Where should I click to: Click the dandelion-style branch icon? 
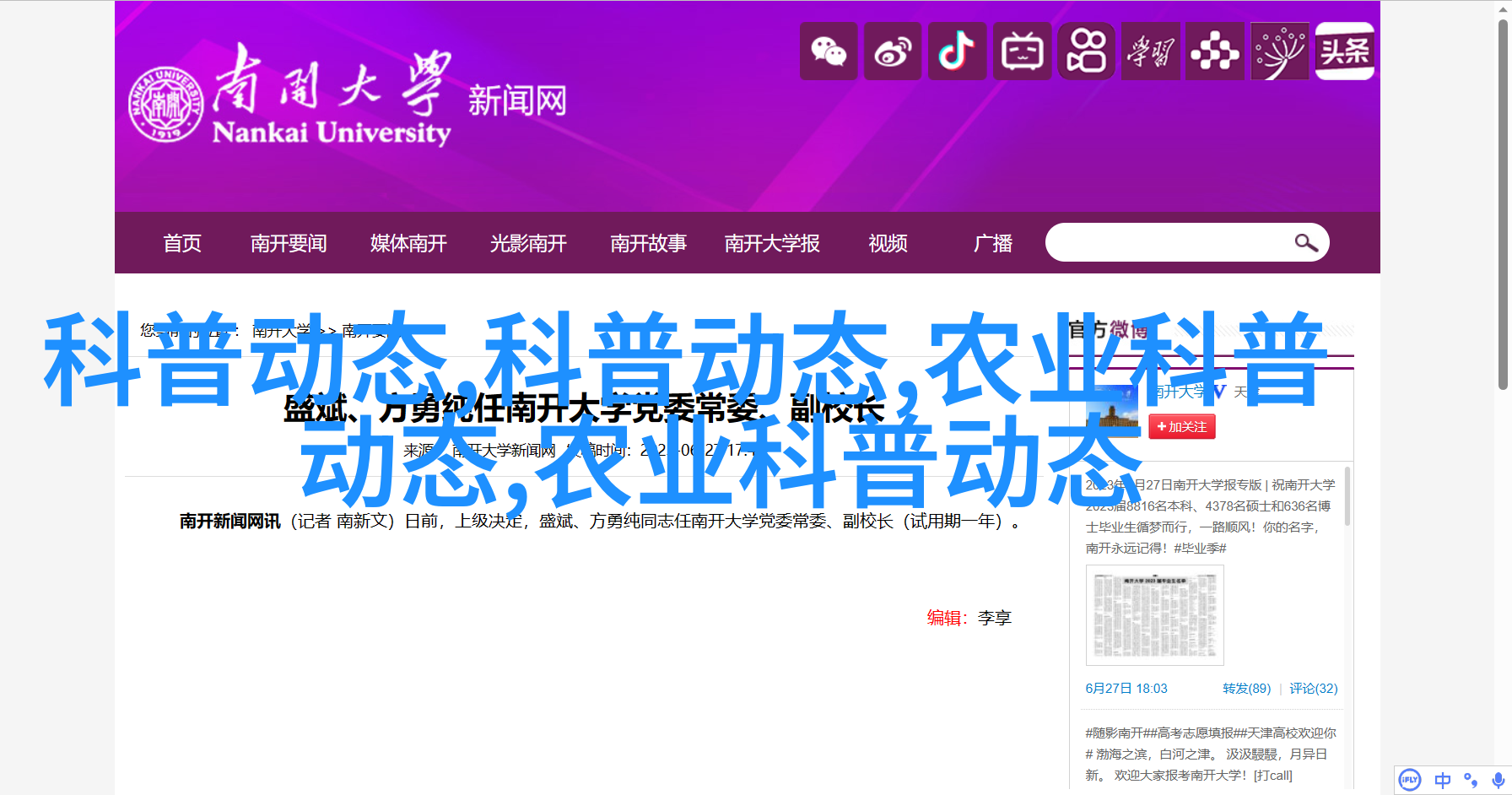(1280, 51)
